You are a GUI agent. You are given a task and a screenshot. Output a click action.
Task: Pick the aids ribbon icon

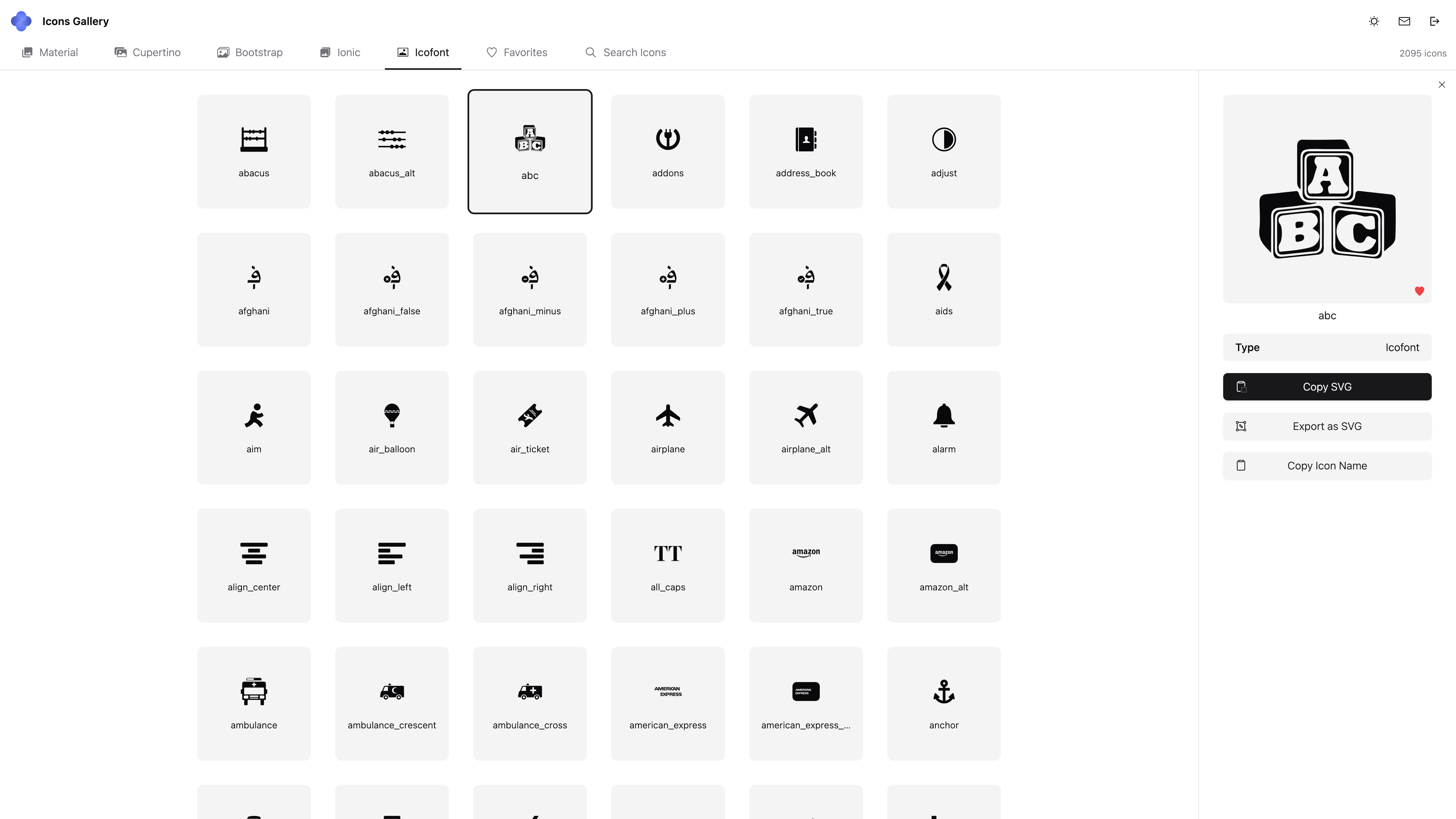click(x=943, y=289)
